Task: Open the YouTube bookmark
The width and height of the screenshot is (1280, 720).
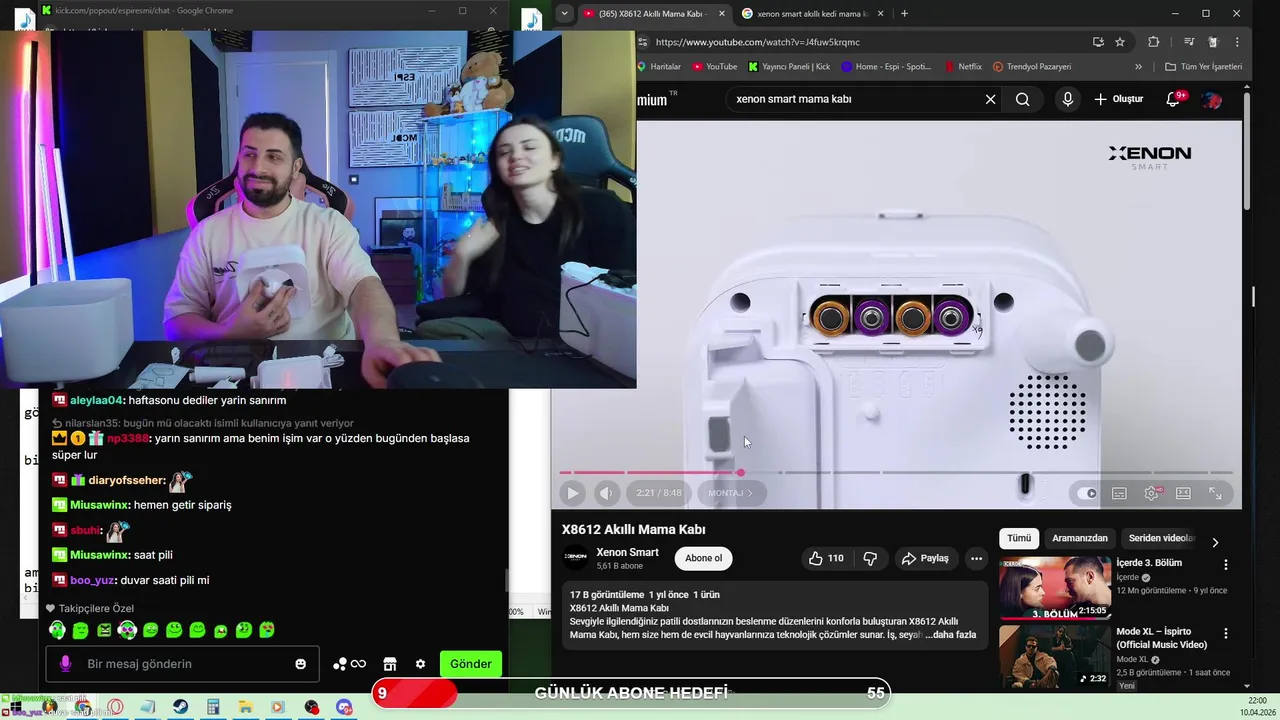Action: tap(714, 67)
